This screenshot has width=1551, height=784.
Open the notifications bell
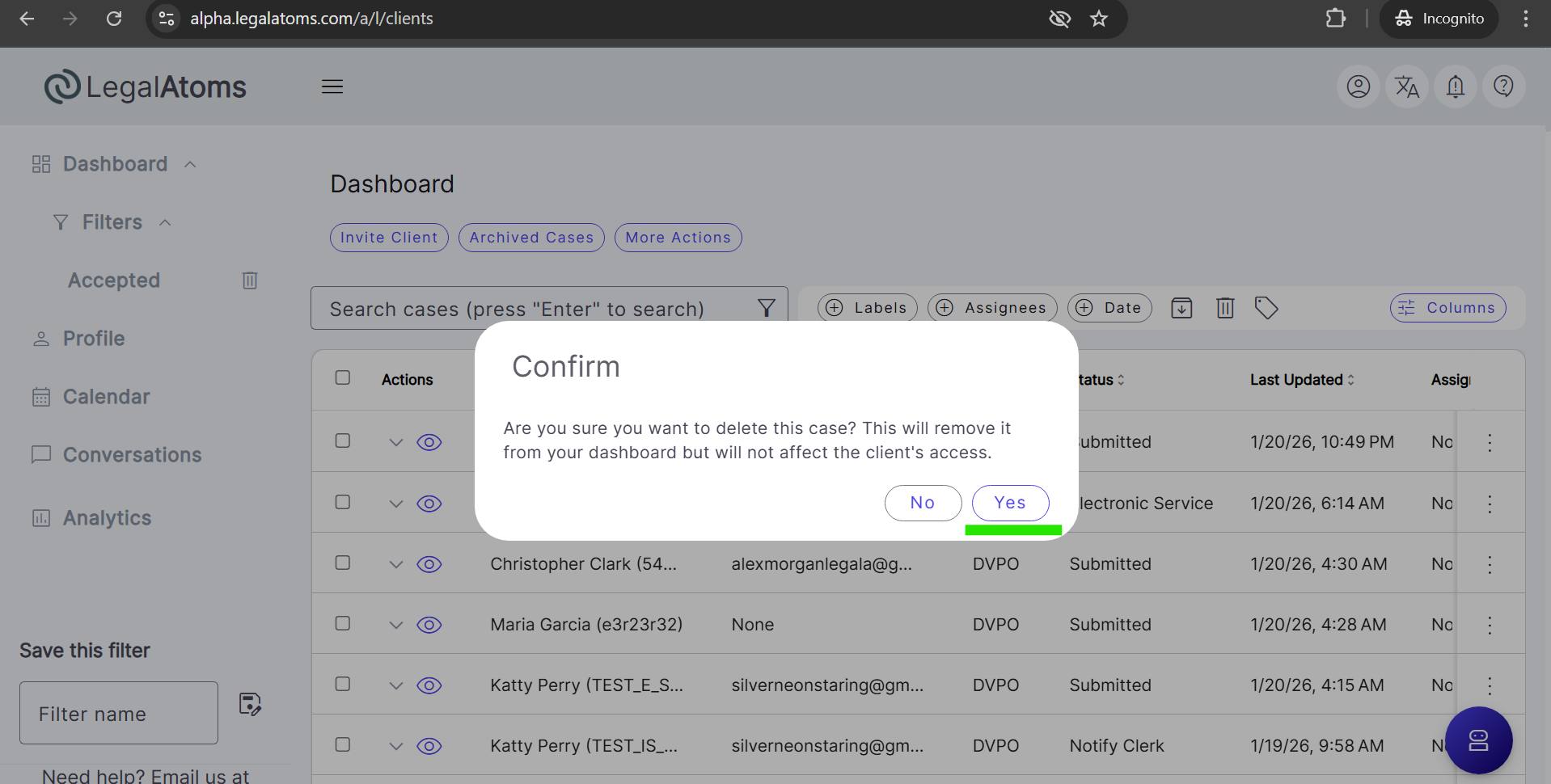(x=1455, y=86)
